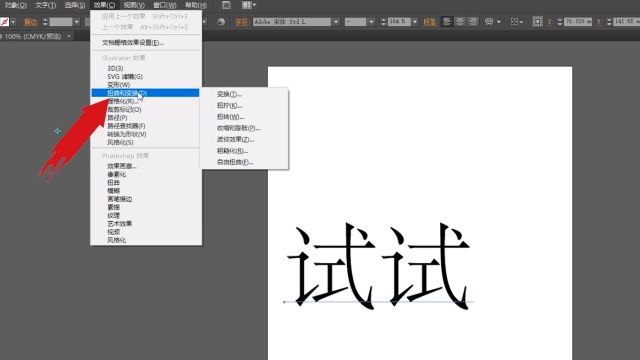Viewport: 640px width, 360px height.
Task: Click the recolor artwork globe icon
Action: tap(221, 22)
